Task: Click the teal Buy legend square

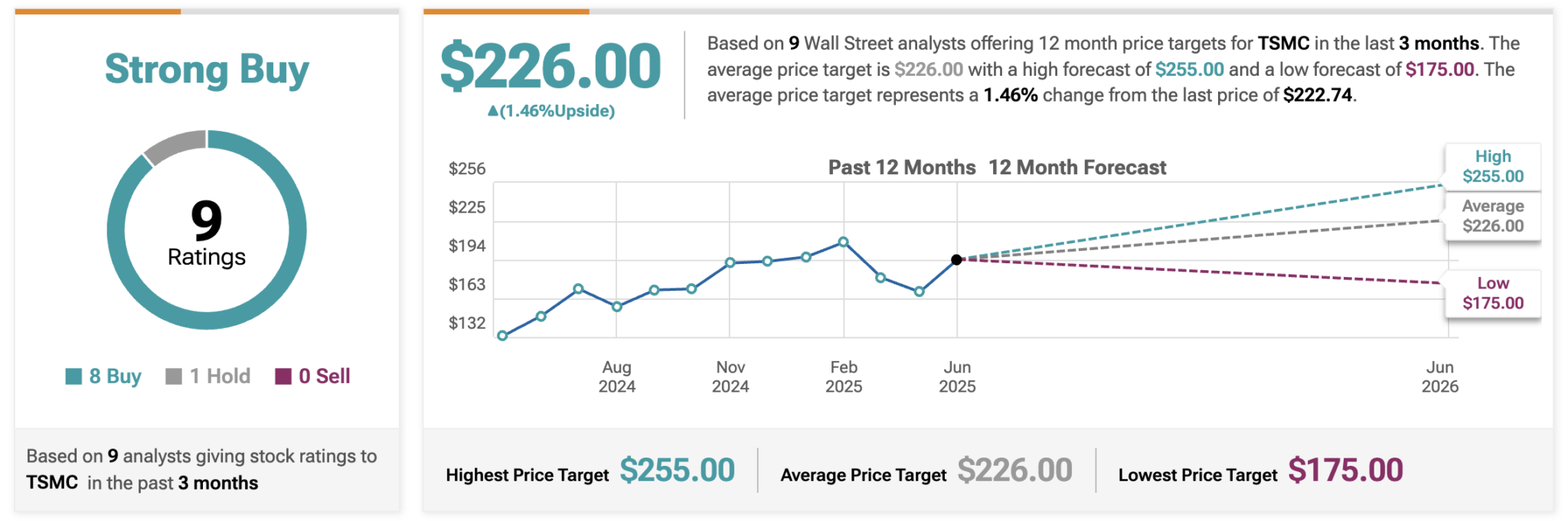Action: [73, 376]
